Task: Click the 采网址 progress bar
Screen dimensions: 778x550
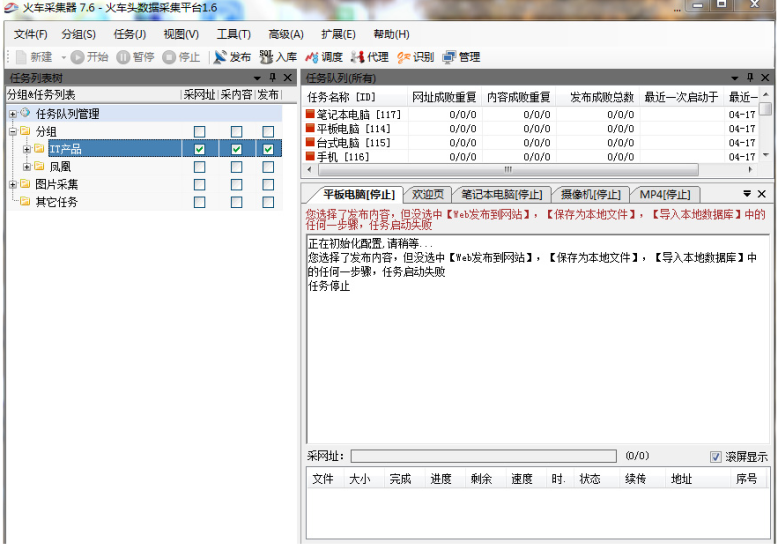Action: point(483,456)
